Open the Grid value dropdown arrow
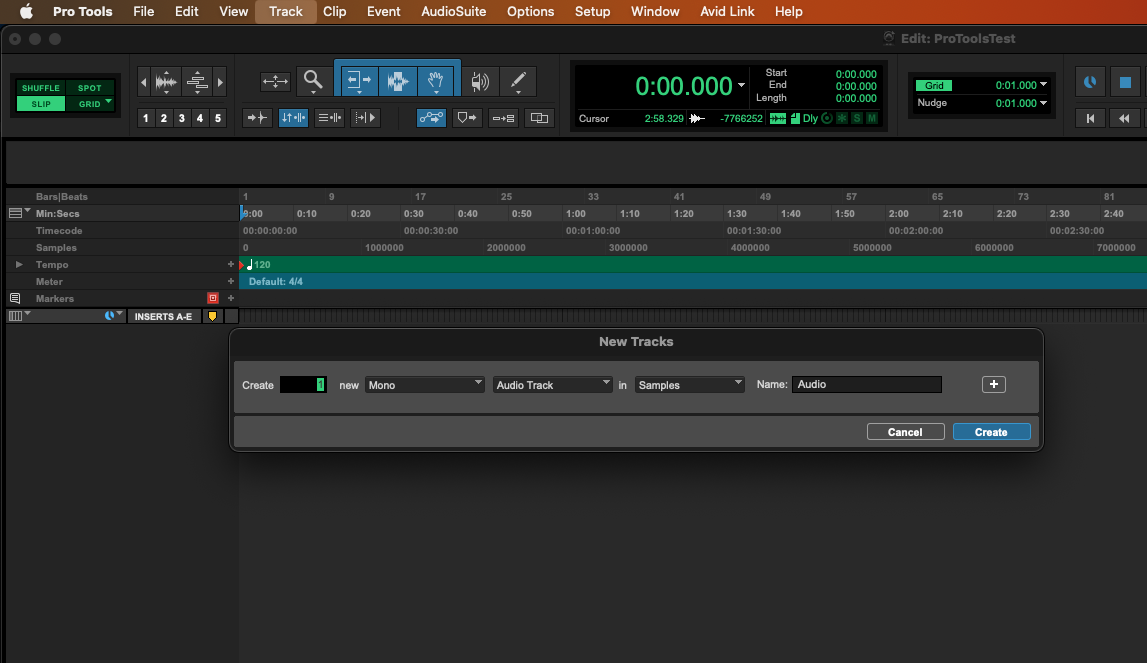The height and width of the screenshot is (663, 1147). point(1044,85)
